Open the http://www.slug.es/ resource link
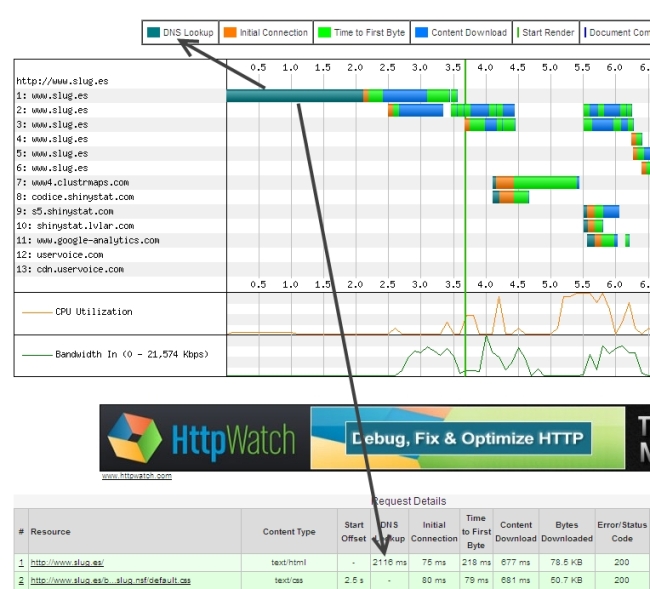 [67, 562]
